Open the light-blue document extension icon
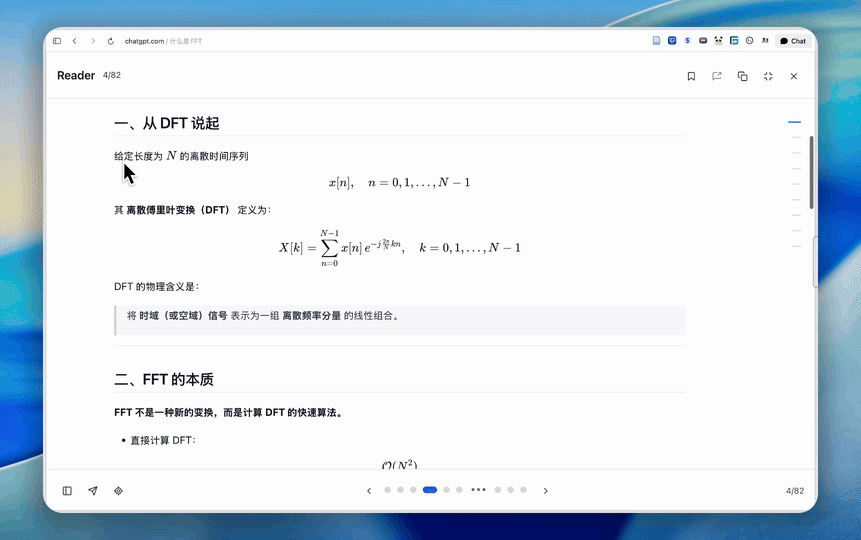861x540 pixels. [656, 41]
